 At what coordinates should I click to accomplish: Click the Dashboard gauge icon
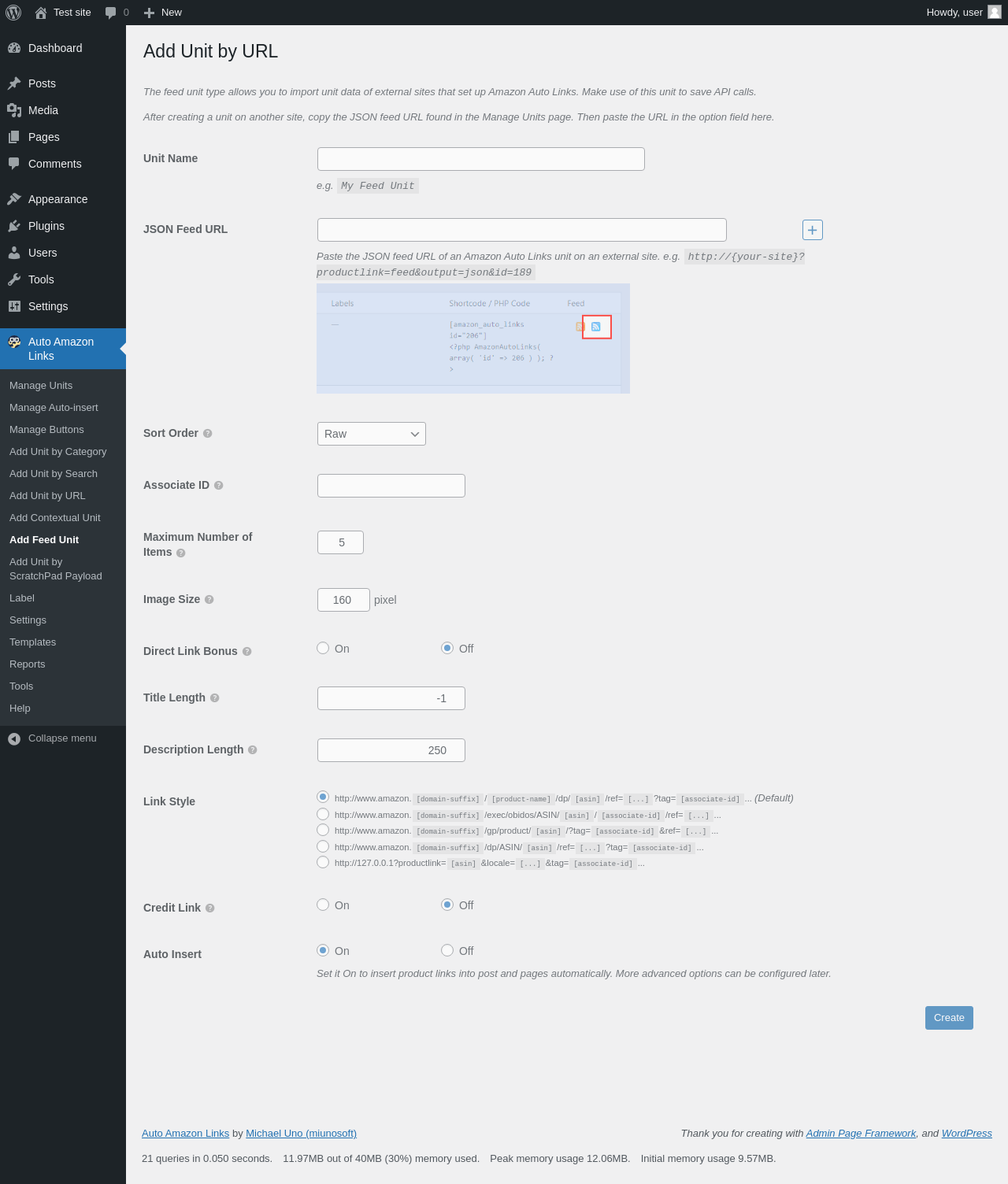14,48
